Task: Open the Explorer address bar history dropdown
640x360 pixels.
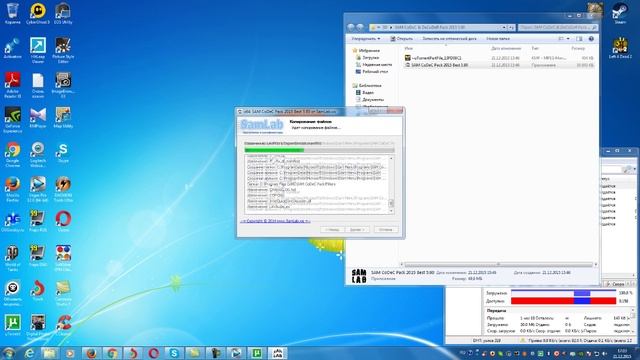Action: (x=504, y=27)
